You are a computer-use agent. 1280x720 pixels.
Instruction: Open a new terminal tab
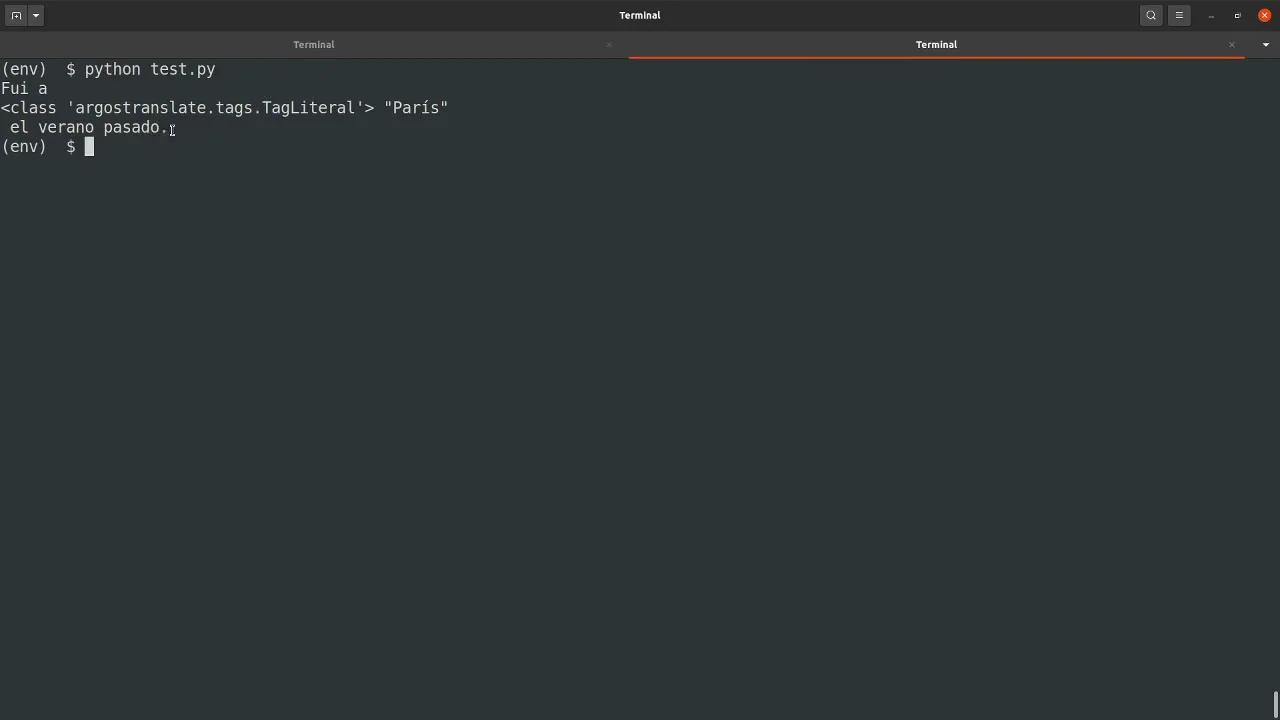point(16,15)
